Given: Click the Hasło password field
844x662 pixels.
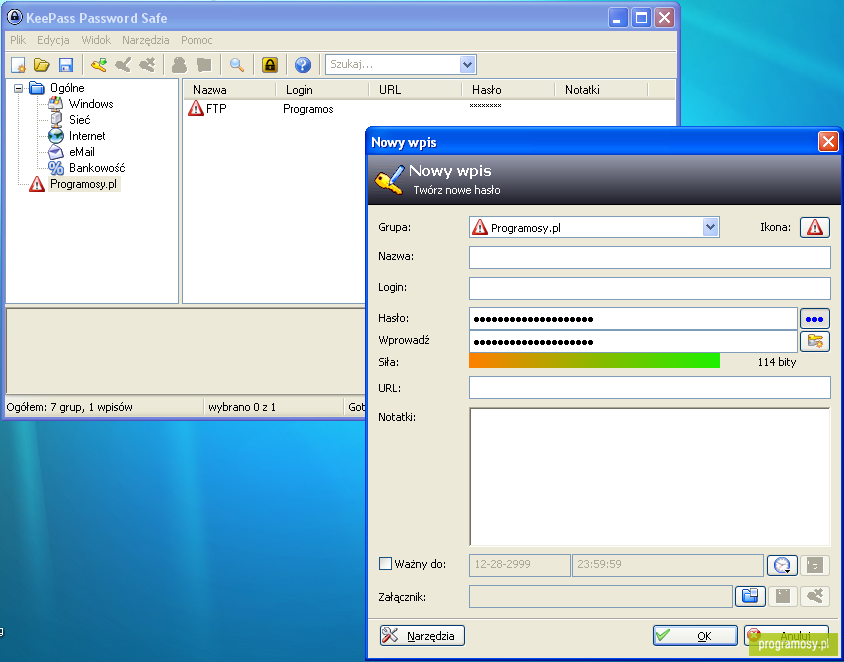Looking at the screenshot, I should point(633,319).
